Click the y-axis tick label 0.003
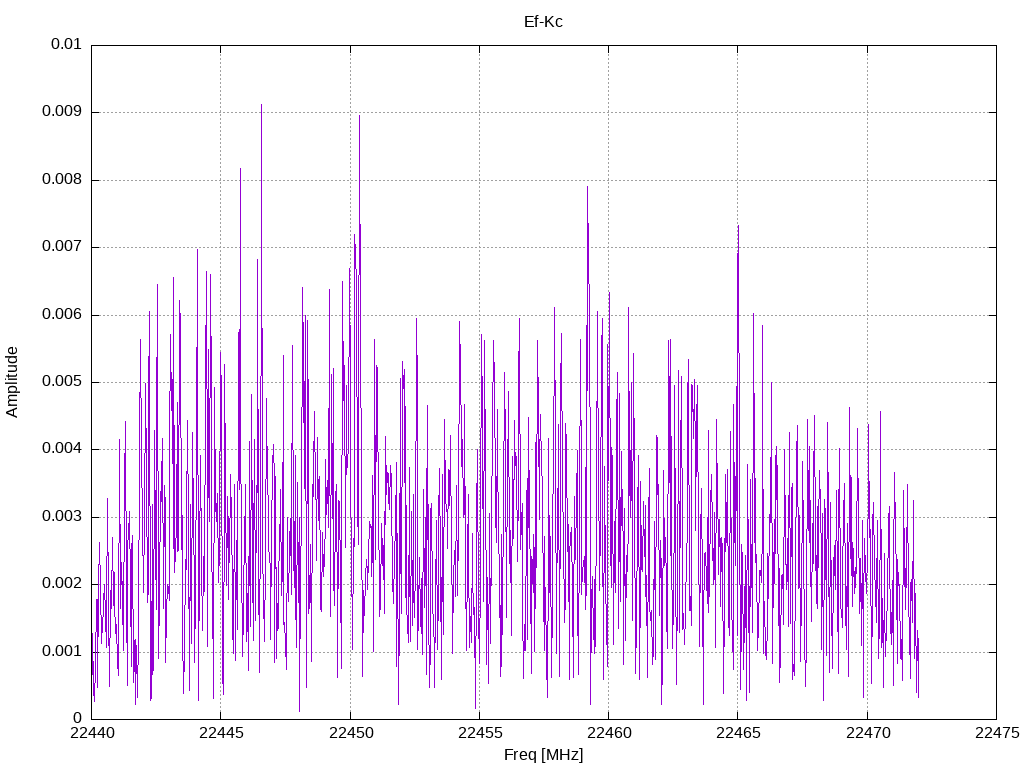This screenshot has height=768, width=1024. 62,517
